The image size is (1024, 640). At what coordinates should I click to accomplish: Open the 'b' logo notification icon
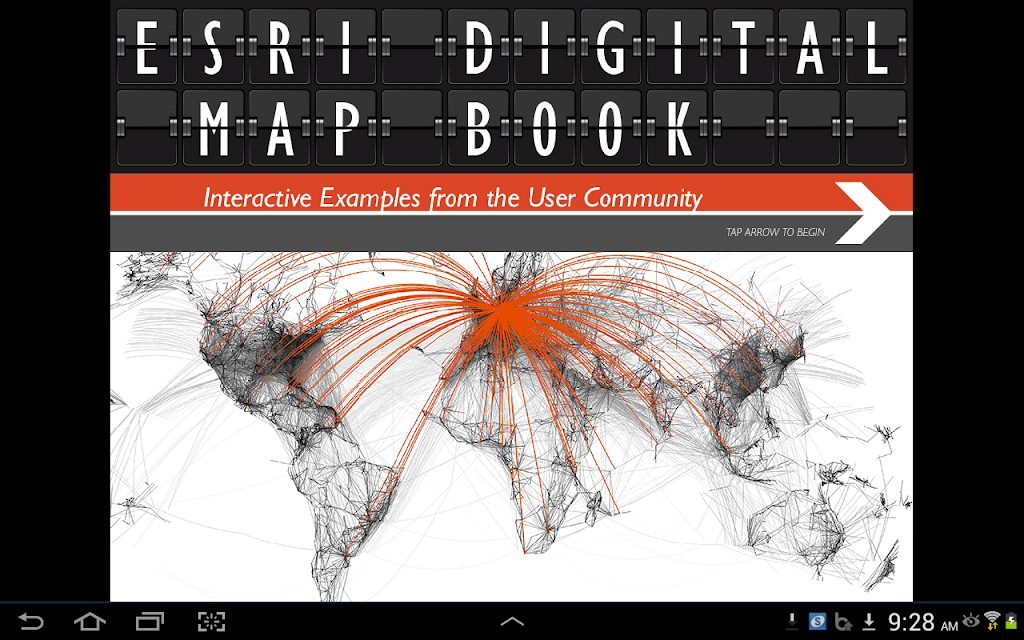point(843,621)
